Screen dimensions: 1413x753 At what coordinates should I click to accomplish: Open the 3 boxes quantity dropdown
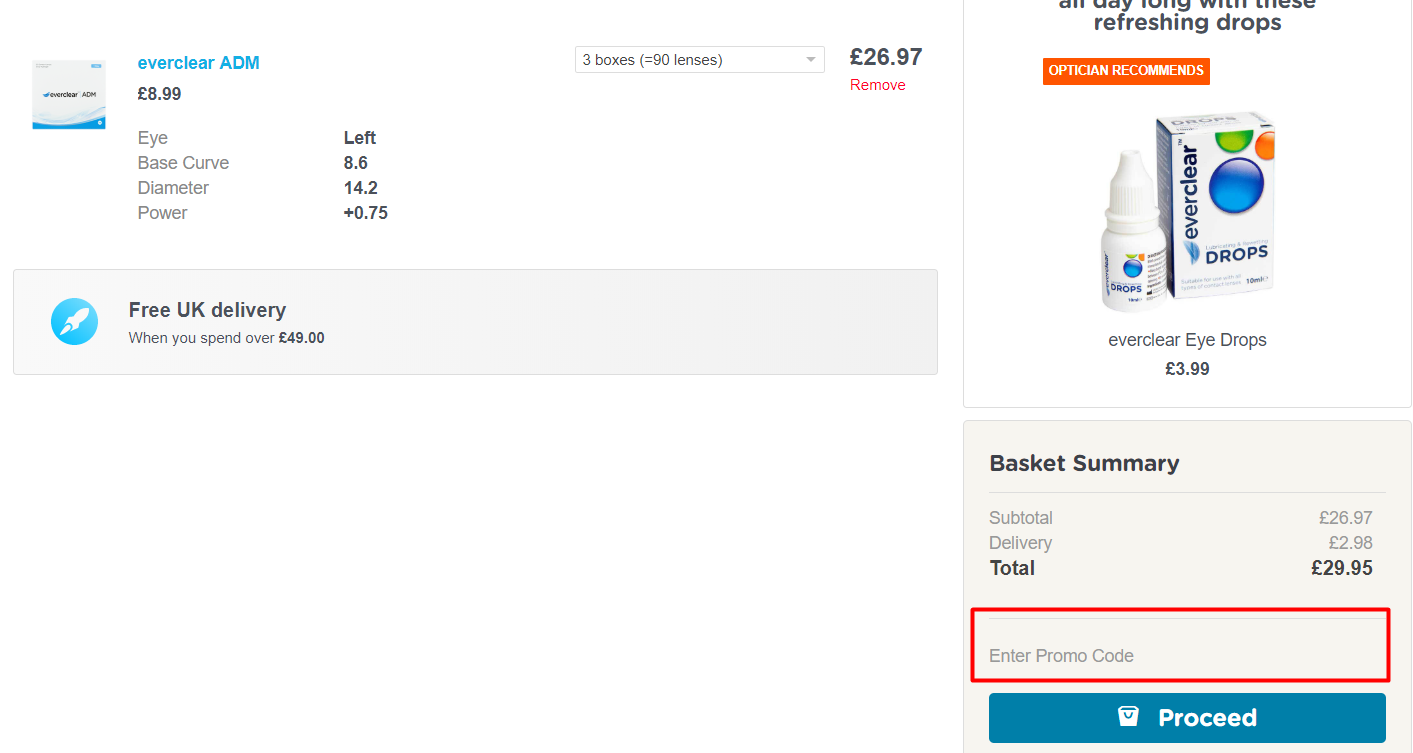tap(690, 60)
